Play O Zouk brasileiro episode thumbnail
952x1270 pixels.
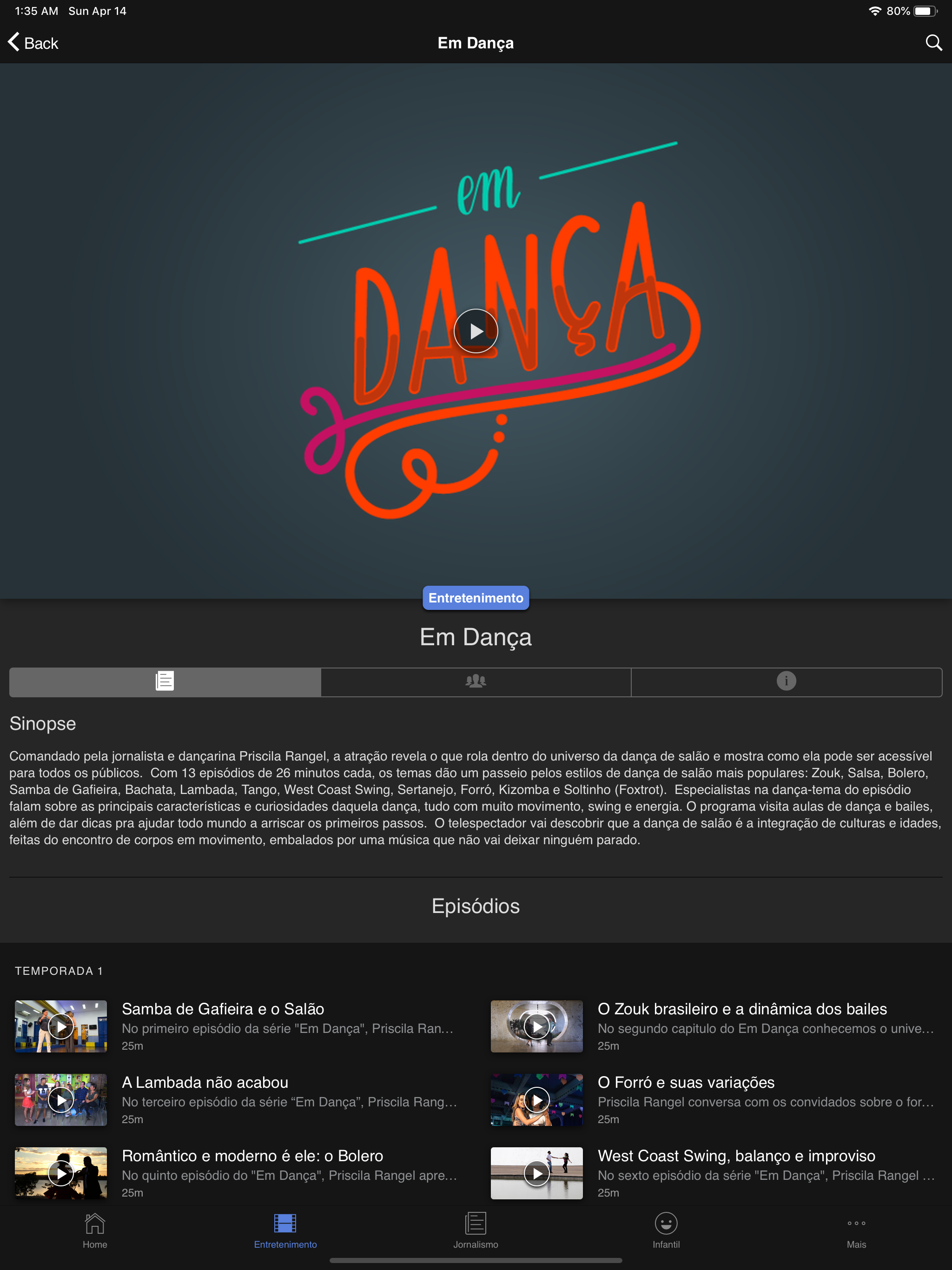point(536,1026)
